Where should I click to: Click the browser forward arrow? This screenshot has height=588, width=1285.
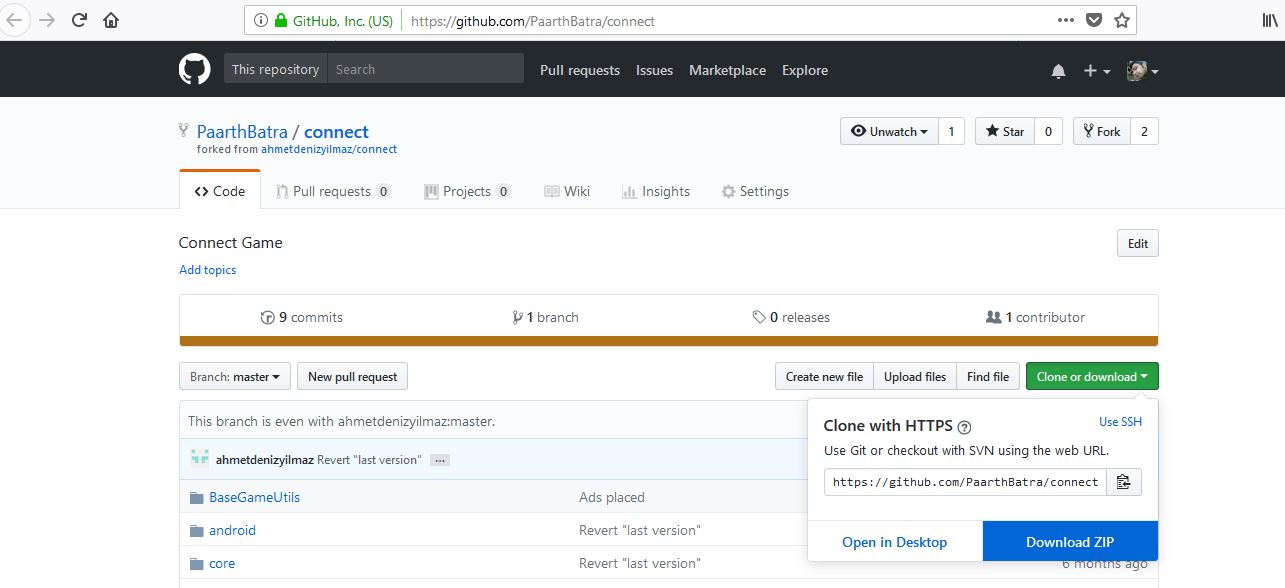tap(46, 20)
